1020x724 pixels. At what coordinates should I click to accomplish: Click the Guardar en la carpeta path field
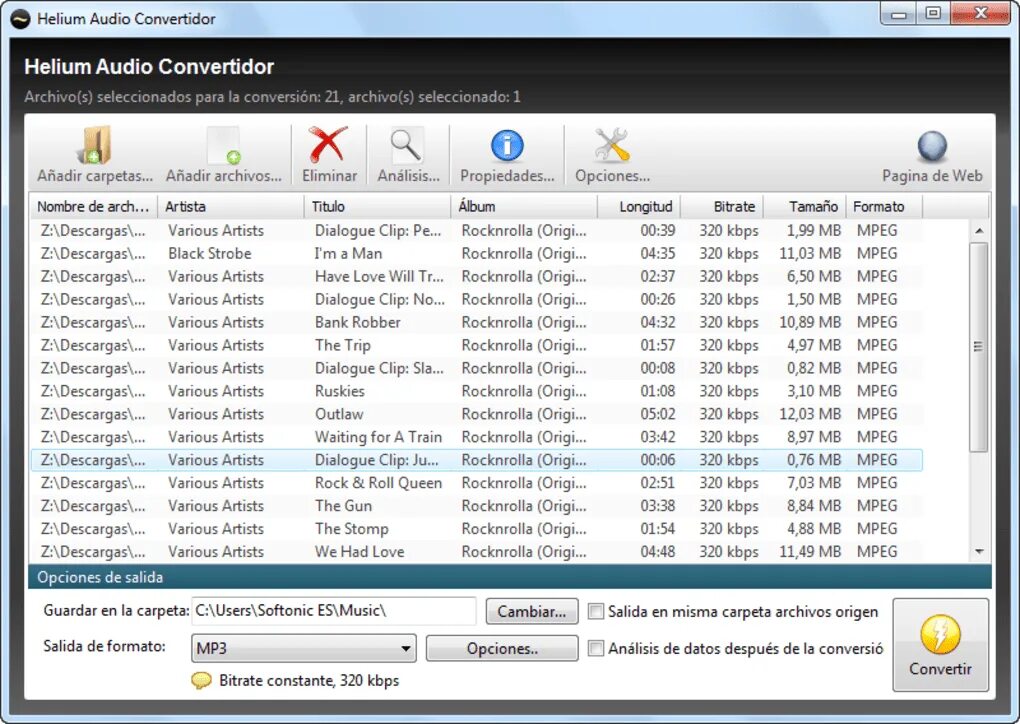[334, 611]
